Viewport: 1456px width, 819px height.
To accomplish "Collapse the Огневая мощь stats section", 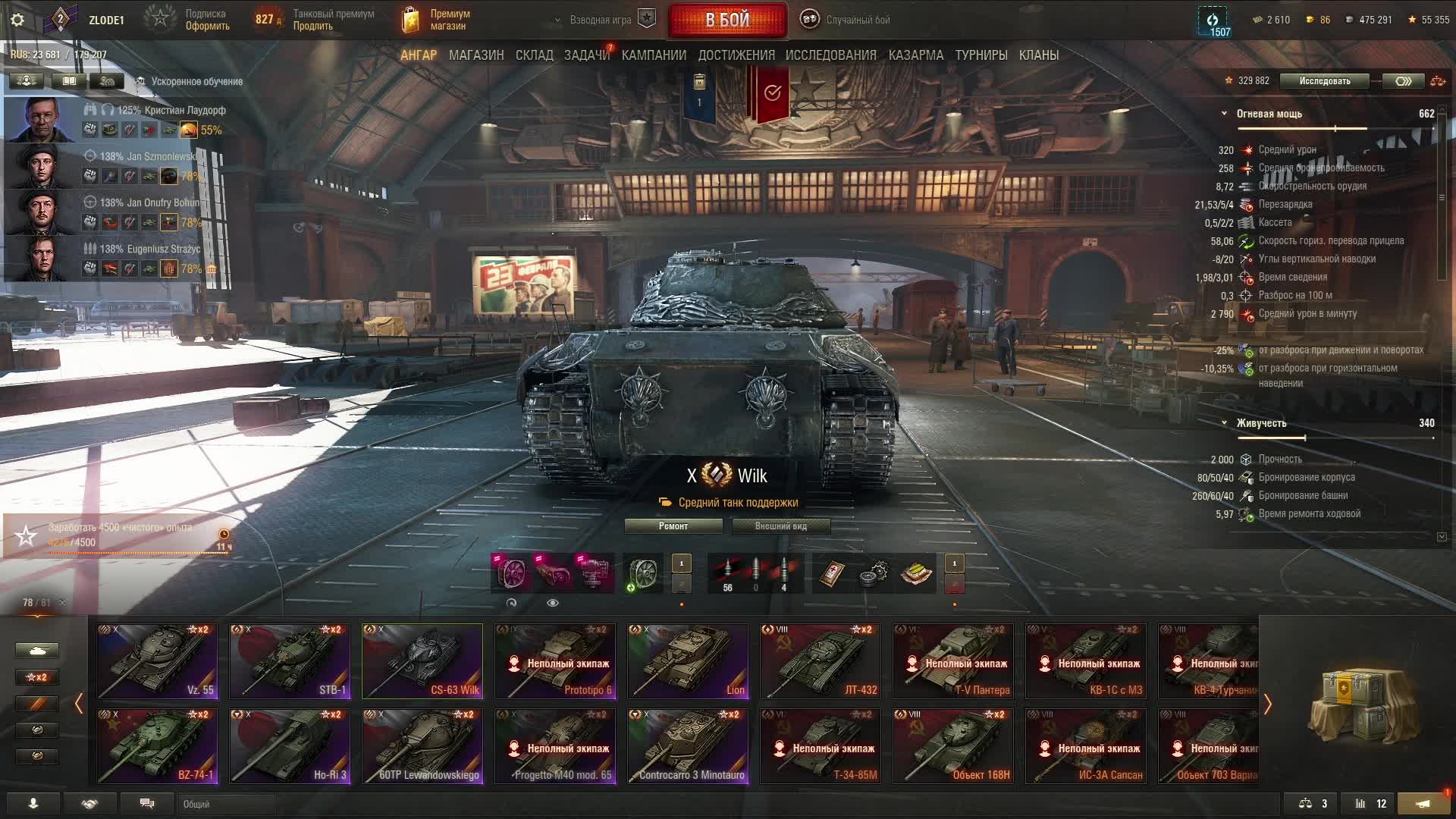I will pos(1224,114).
